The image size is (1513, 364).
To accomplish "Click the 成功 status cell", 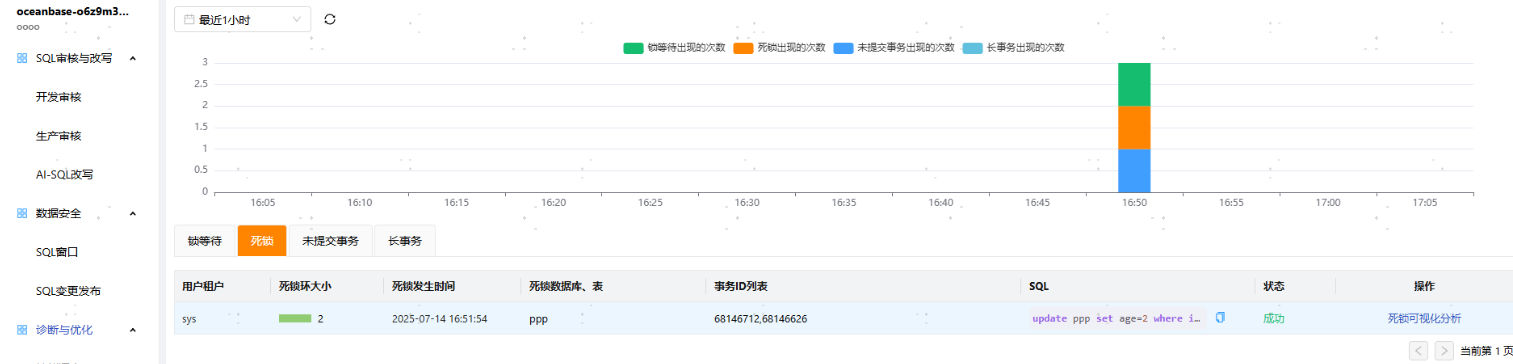I will click(x=1273, y=318).
